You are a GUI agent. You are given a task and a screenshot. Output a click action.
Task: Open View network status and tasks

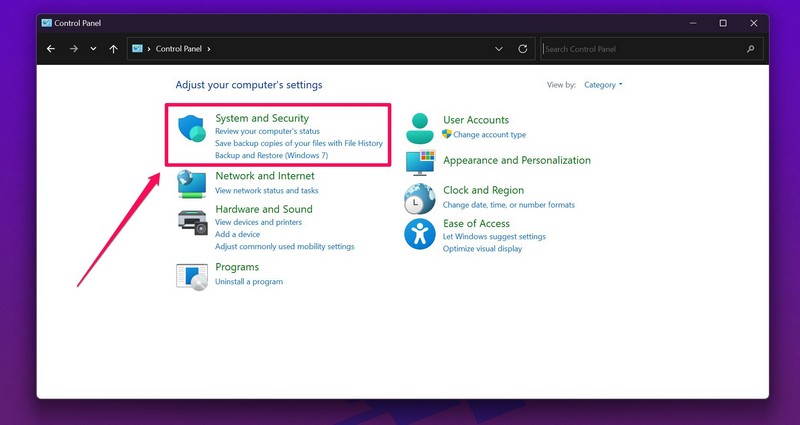pyautogui.click(x=266, y=190)
